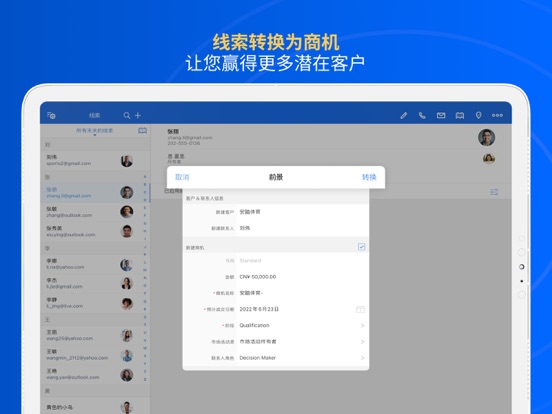The image size is (552, 414).
Task: Click the filter sliders icon on right
Action: pyautogui.click(x=494, y=192)
